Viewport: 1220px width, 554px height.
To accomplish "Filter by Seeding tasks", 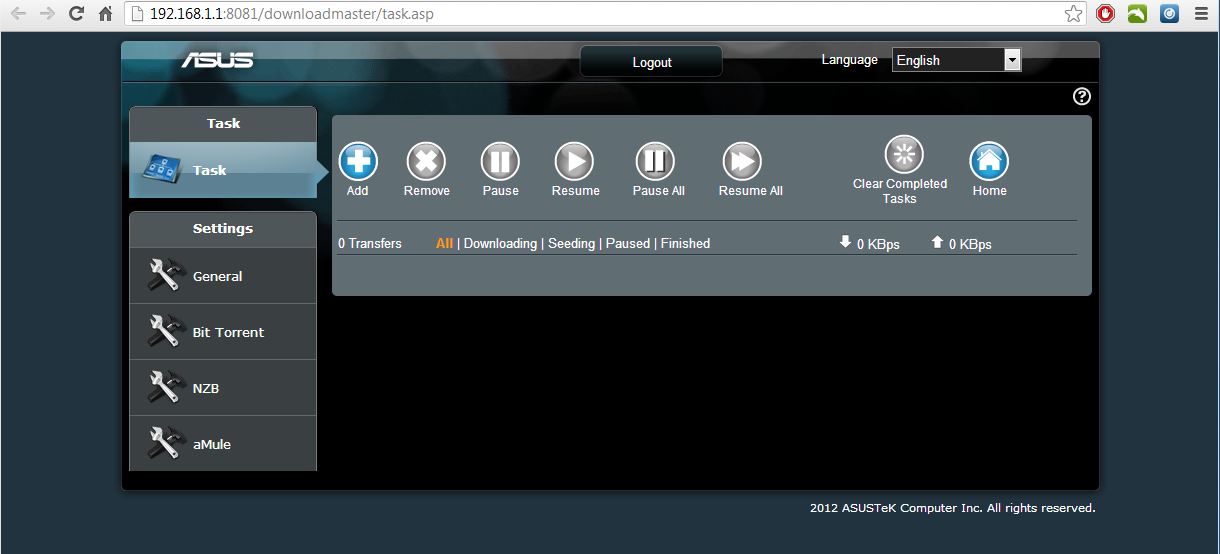I will click(x=571, y=243).
